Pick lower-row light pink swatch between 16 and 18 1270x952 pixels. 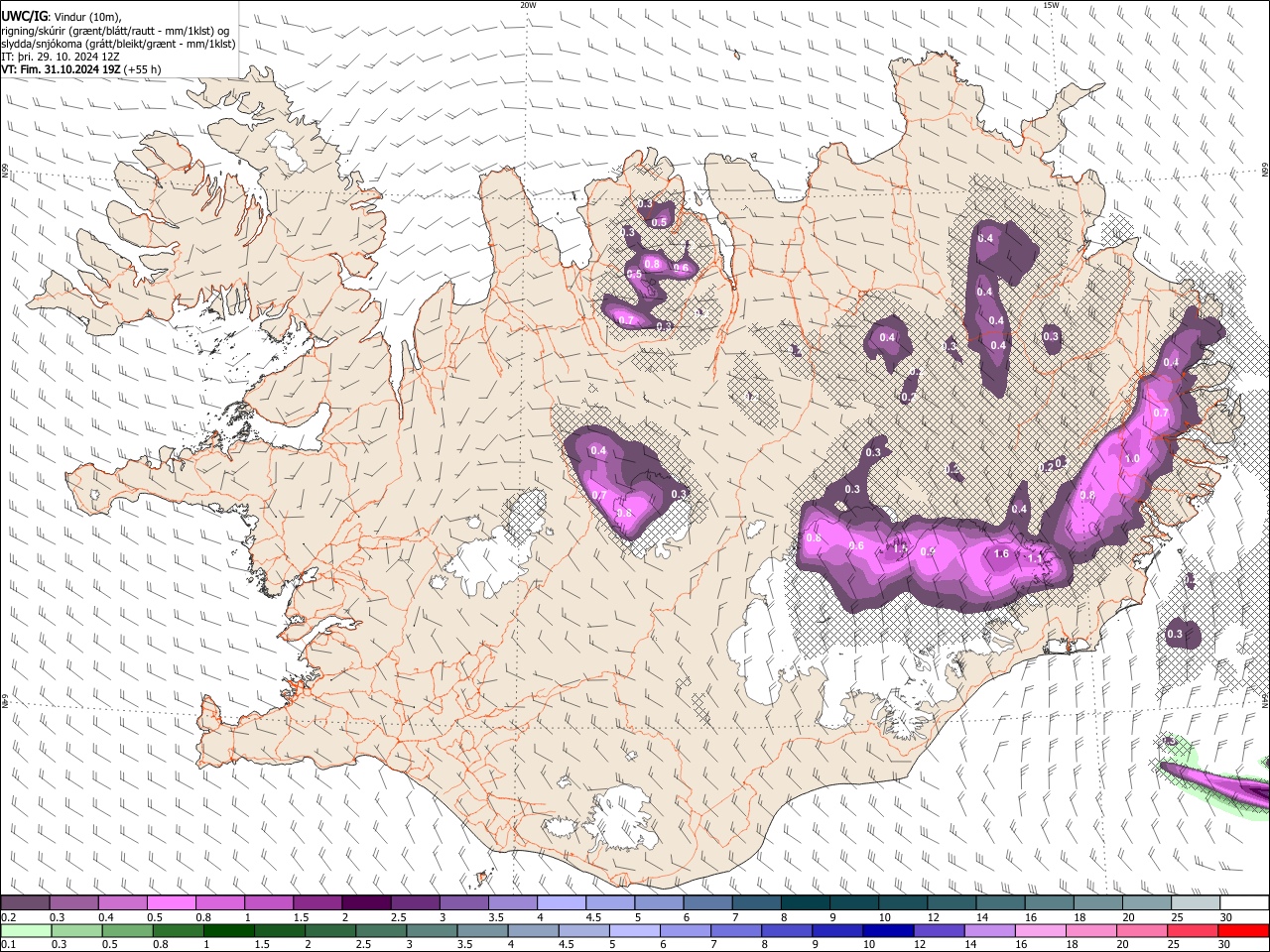pos(1040,931)
